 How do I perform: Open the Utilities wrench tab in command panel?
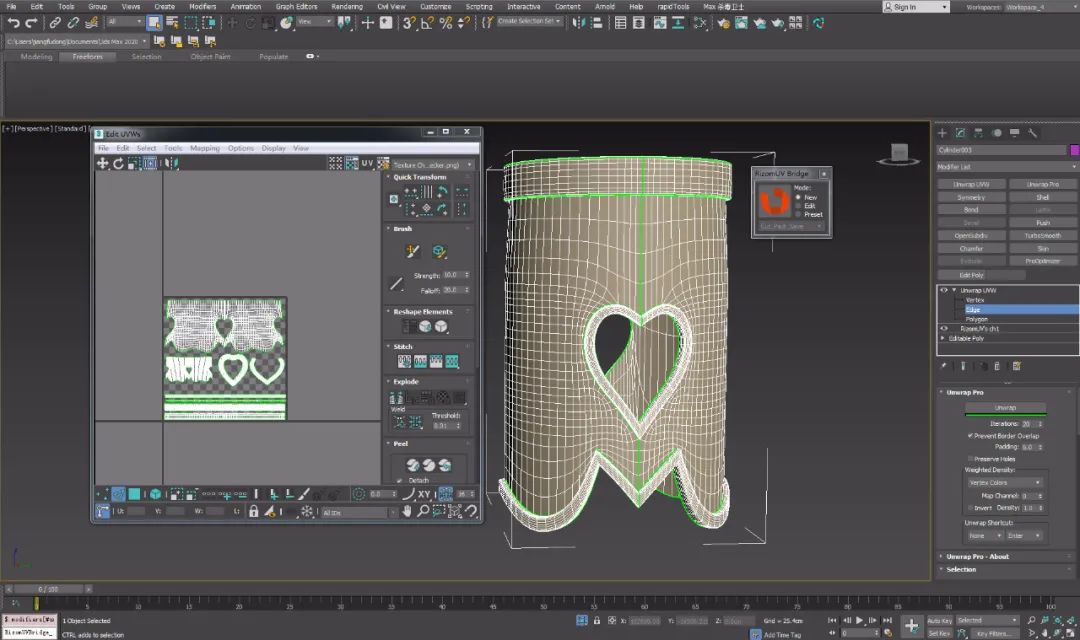pyautogui.click(x=1032, y=133)
